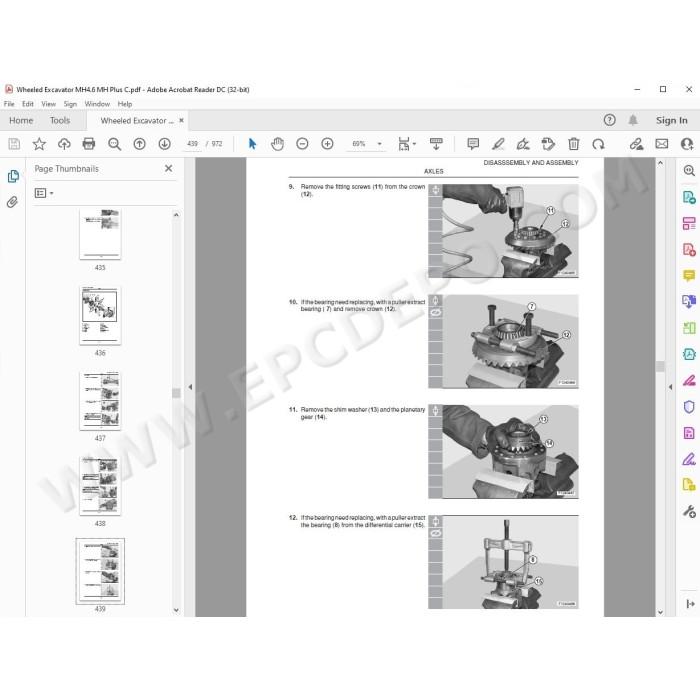Close the Wheeled Excavator document tab
This screenshot has height=700, width=700.
click(x=181, y=120)
